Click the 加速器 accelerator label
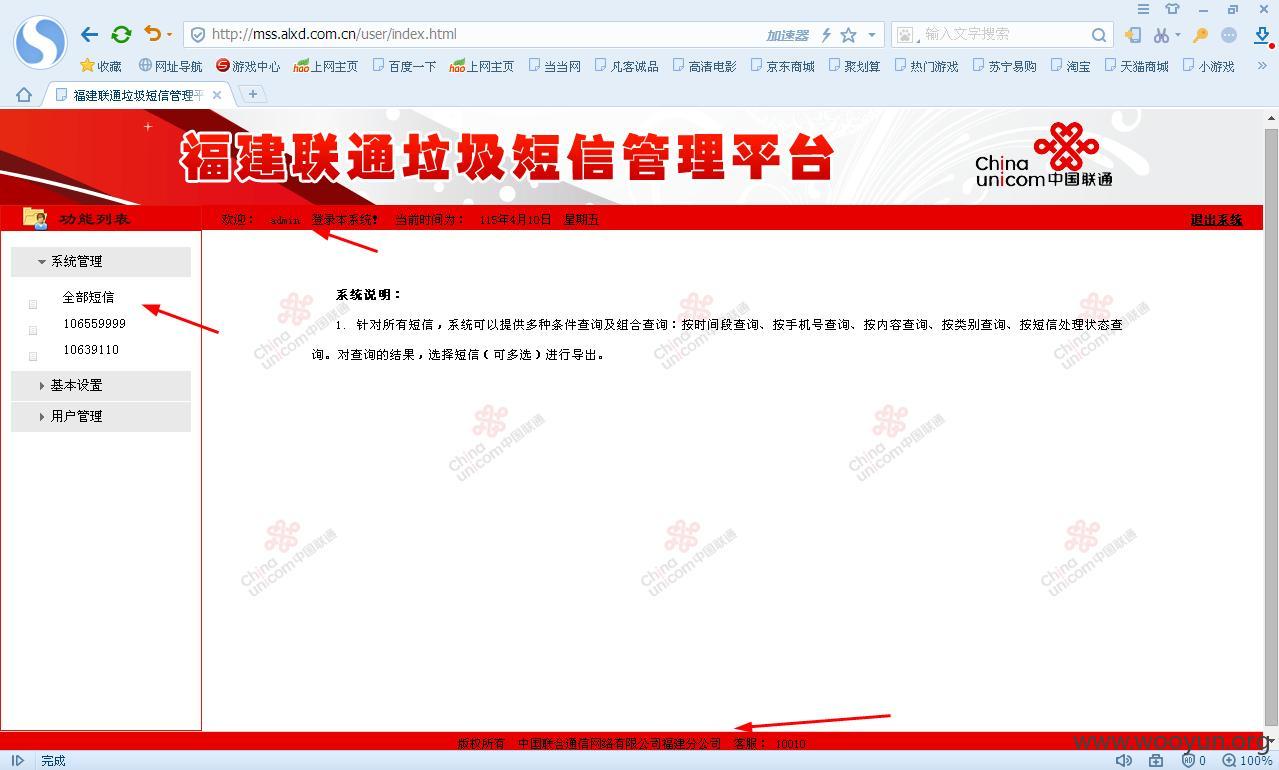Screen dimensions: 1279x770 (x=787, y=35)
